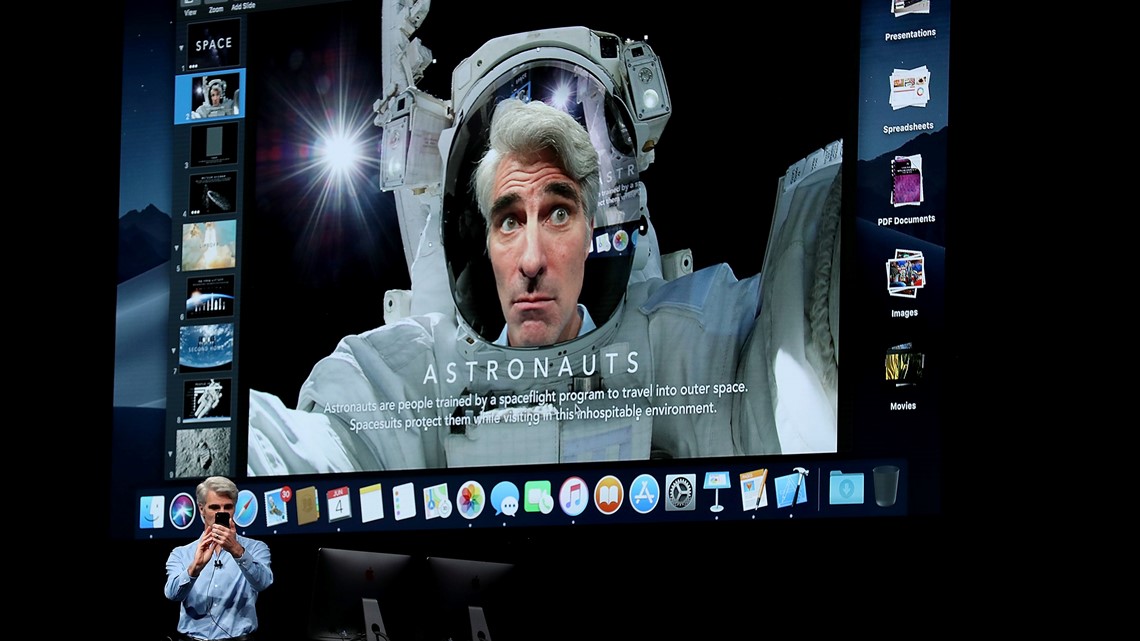Click Add Slide in Keynote toolbar
The height and width of the screenshot is (641, 1140).
point(243,7)
